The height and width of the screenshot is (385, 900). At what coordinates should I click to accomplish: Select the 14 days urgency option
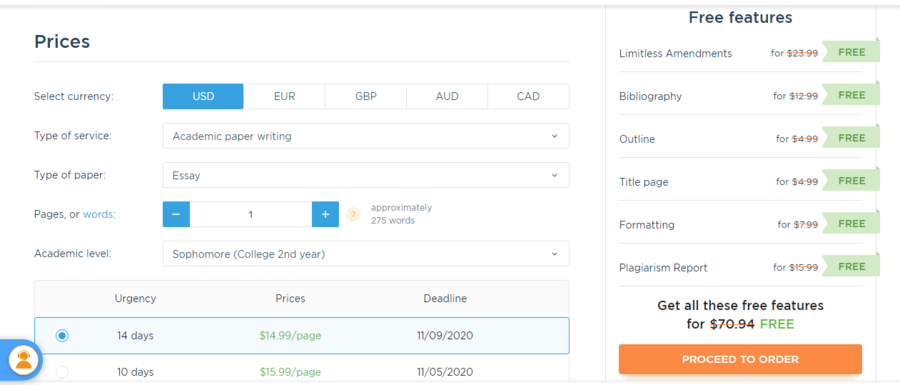62,336
